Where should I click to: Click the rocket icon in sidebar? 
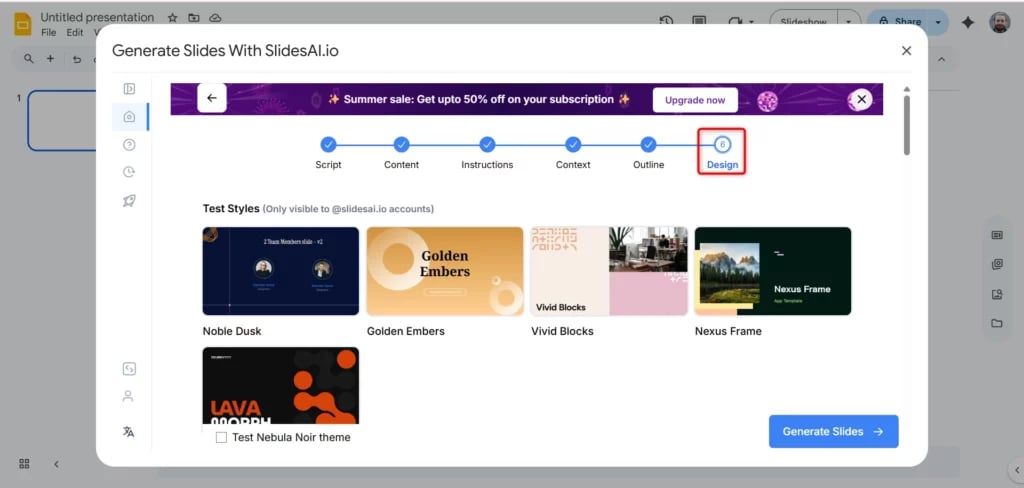point(129,201)
